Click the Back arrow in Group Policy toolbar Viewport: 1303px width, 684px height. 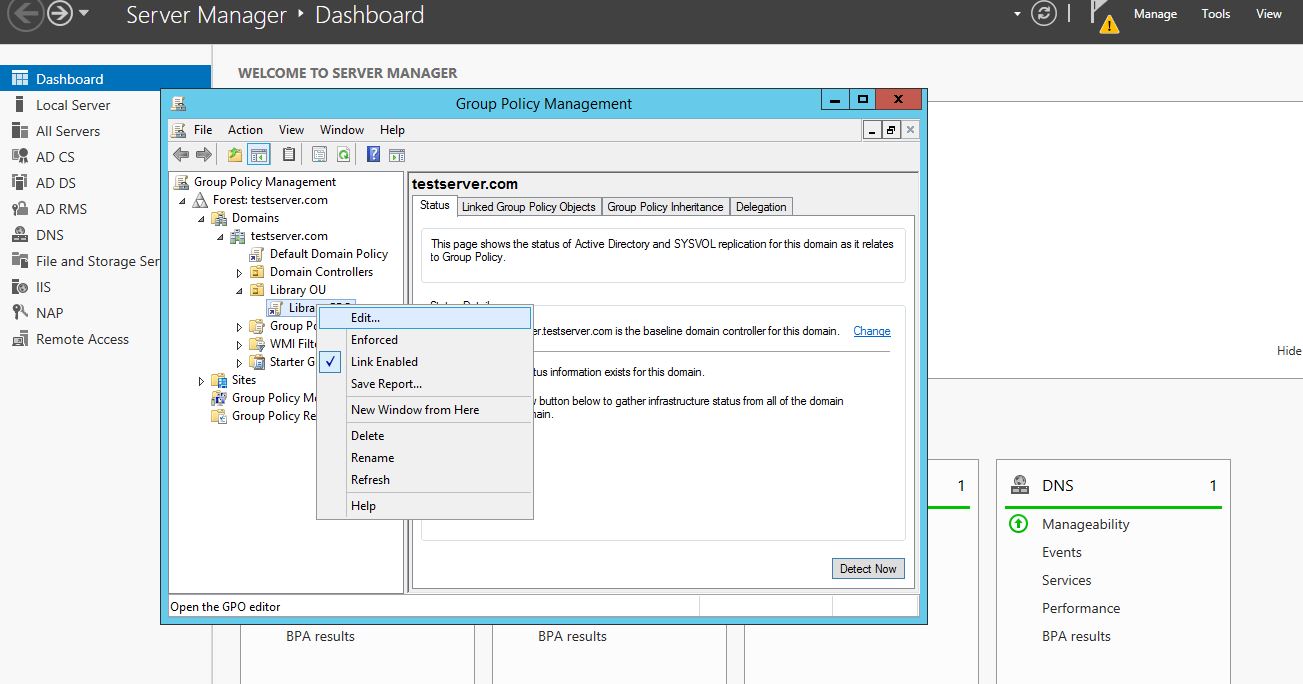point(181,154)
